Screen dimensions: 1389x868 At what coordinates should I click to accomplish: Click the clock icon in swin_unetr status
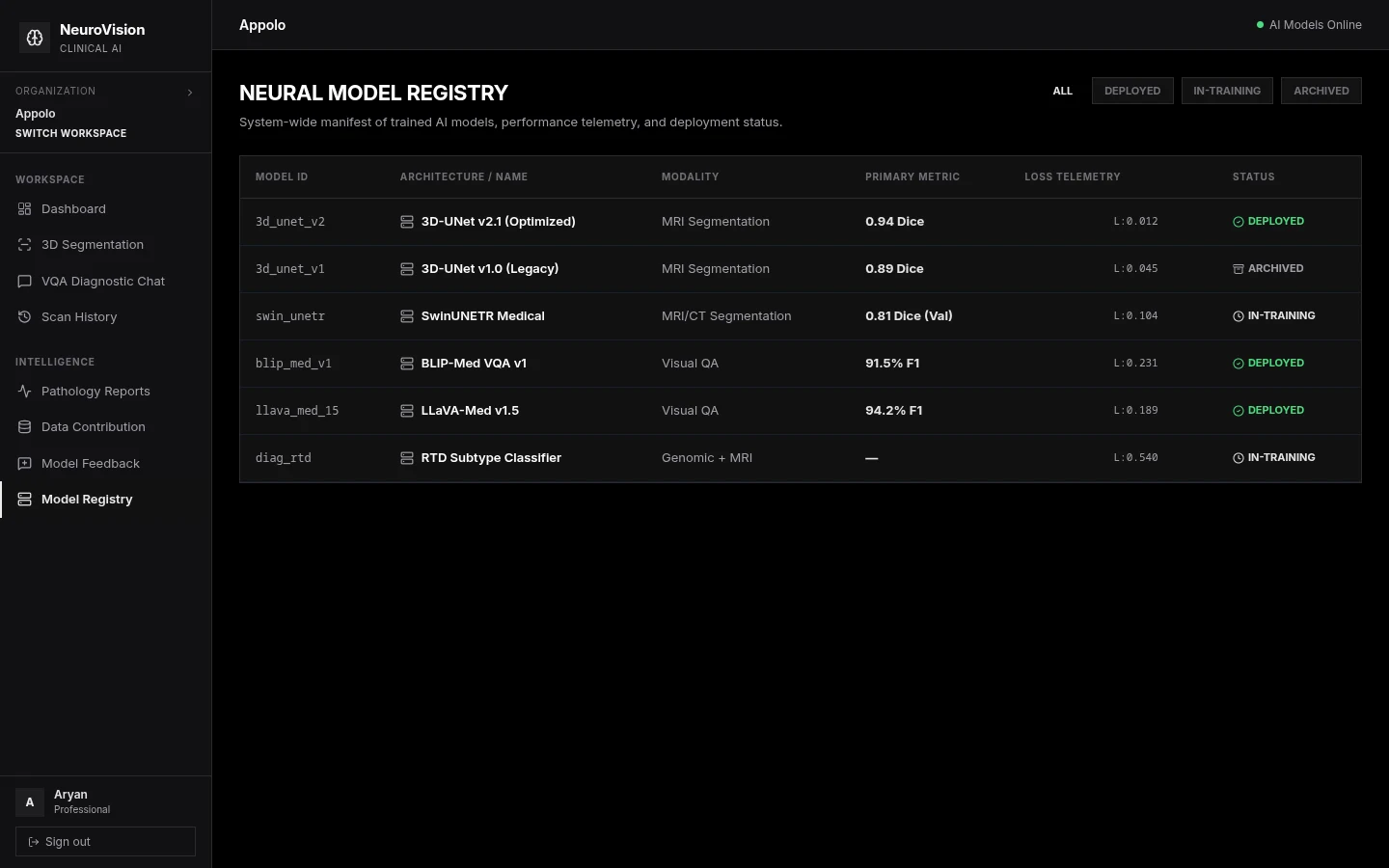click(x=1239, y=316)
